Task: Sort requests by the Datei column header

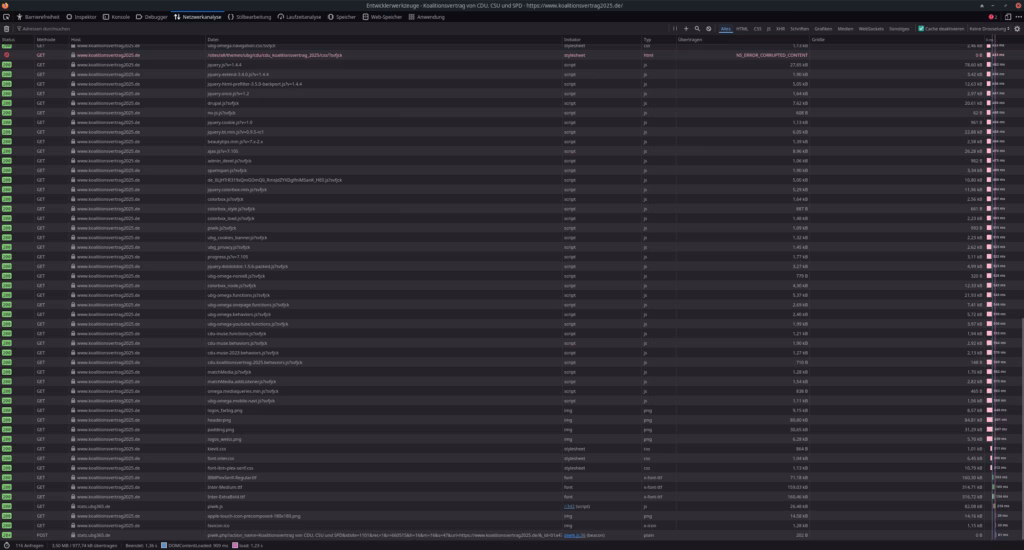Action: click(x=213, y=39)
